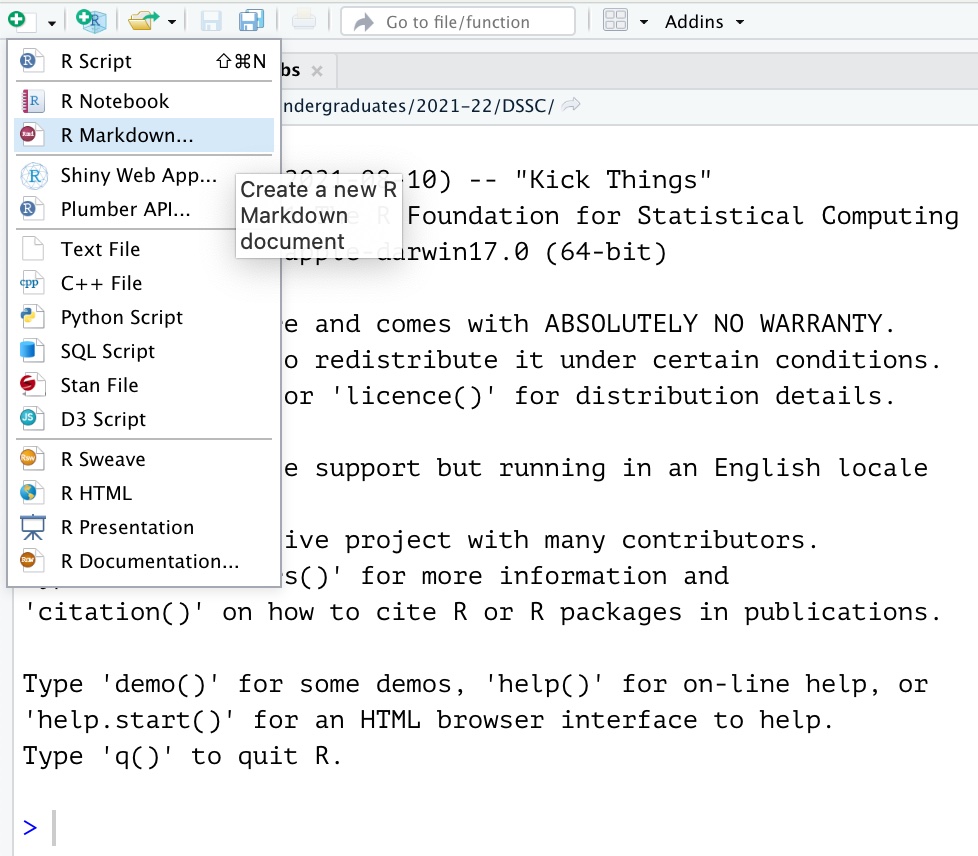Expand the recent files dropdown arrow
This screenshot has width=978, height=856.
172,21
